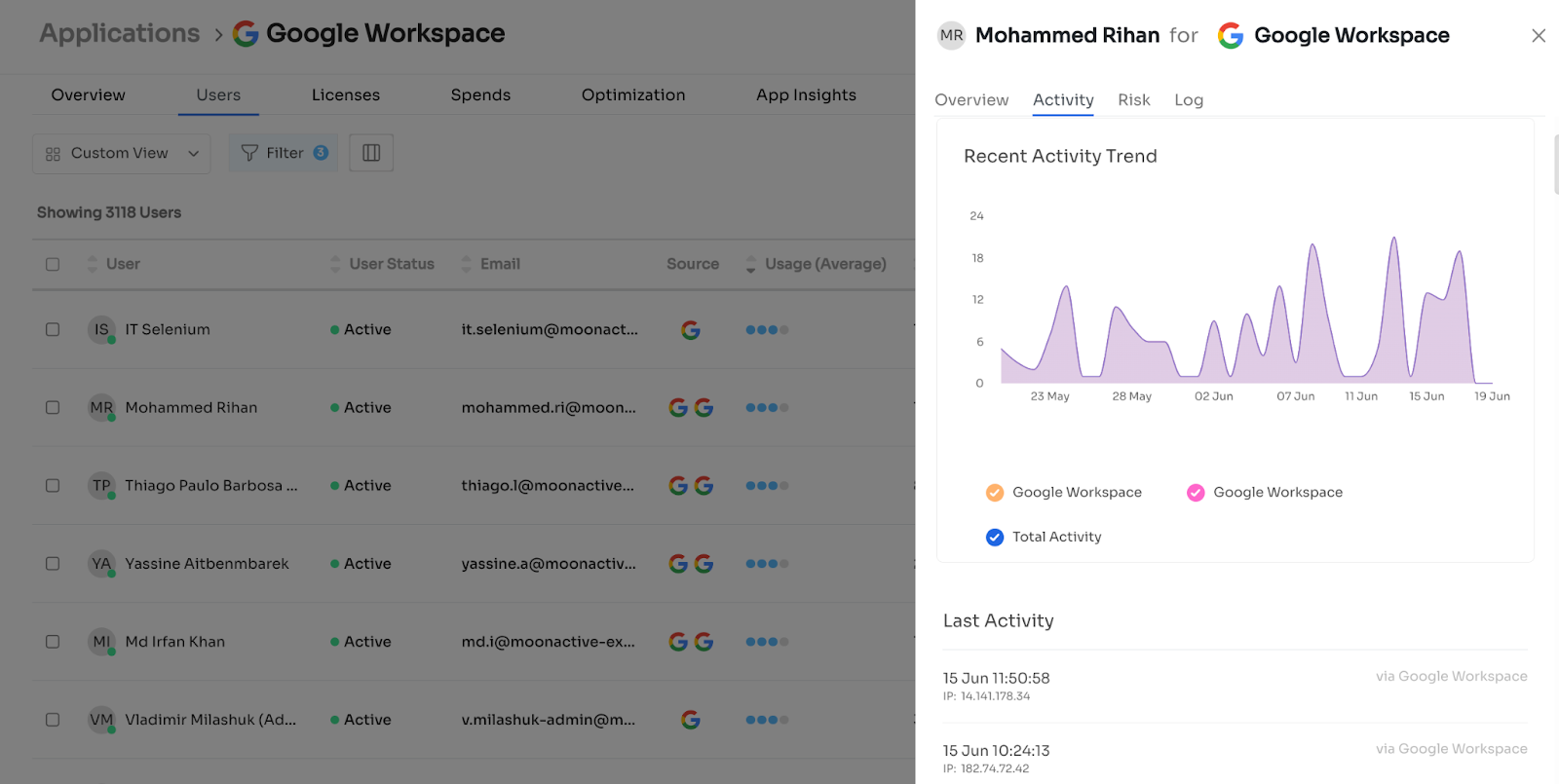Image resolution: width=1559 pixels, height=784 pixels.
Task: Click the MR avatar in panel header
Action: pos(952,36)
